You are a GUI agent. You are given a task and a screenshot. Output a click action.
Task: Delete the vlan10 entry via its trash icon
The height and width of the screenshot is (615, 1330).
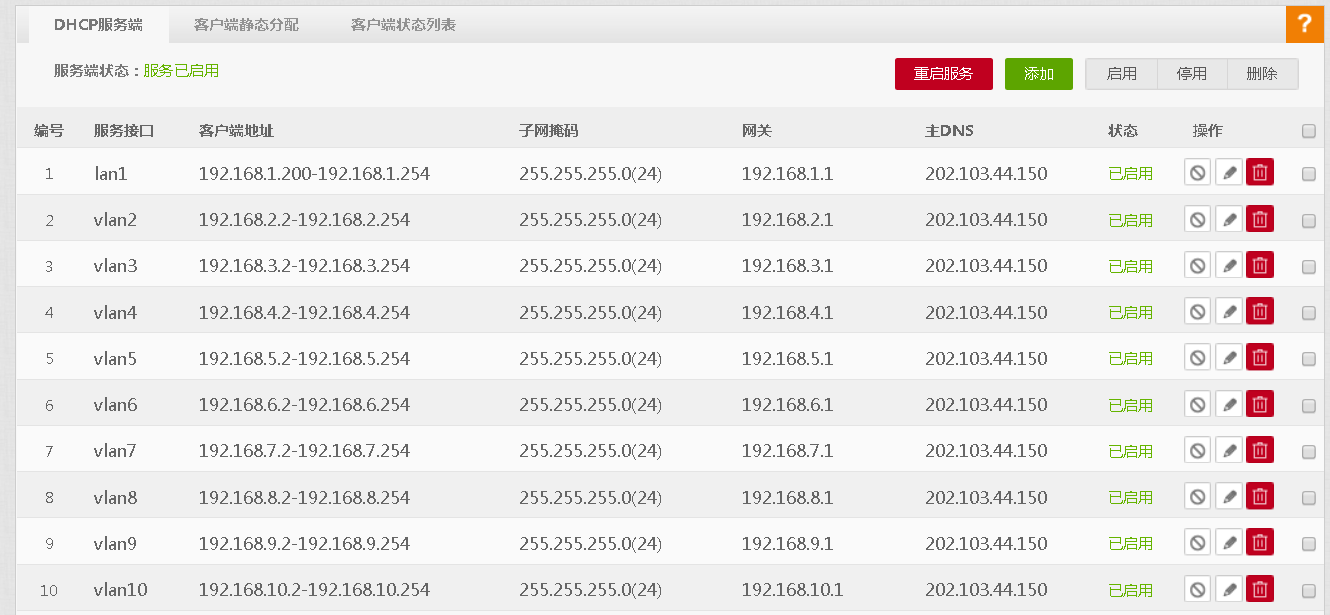1260,589
